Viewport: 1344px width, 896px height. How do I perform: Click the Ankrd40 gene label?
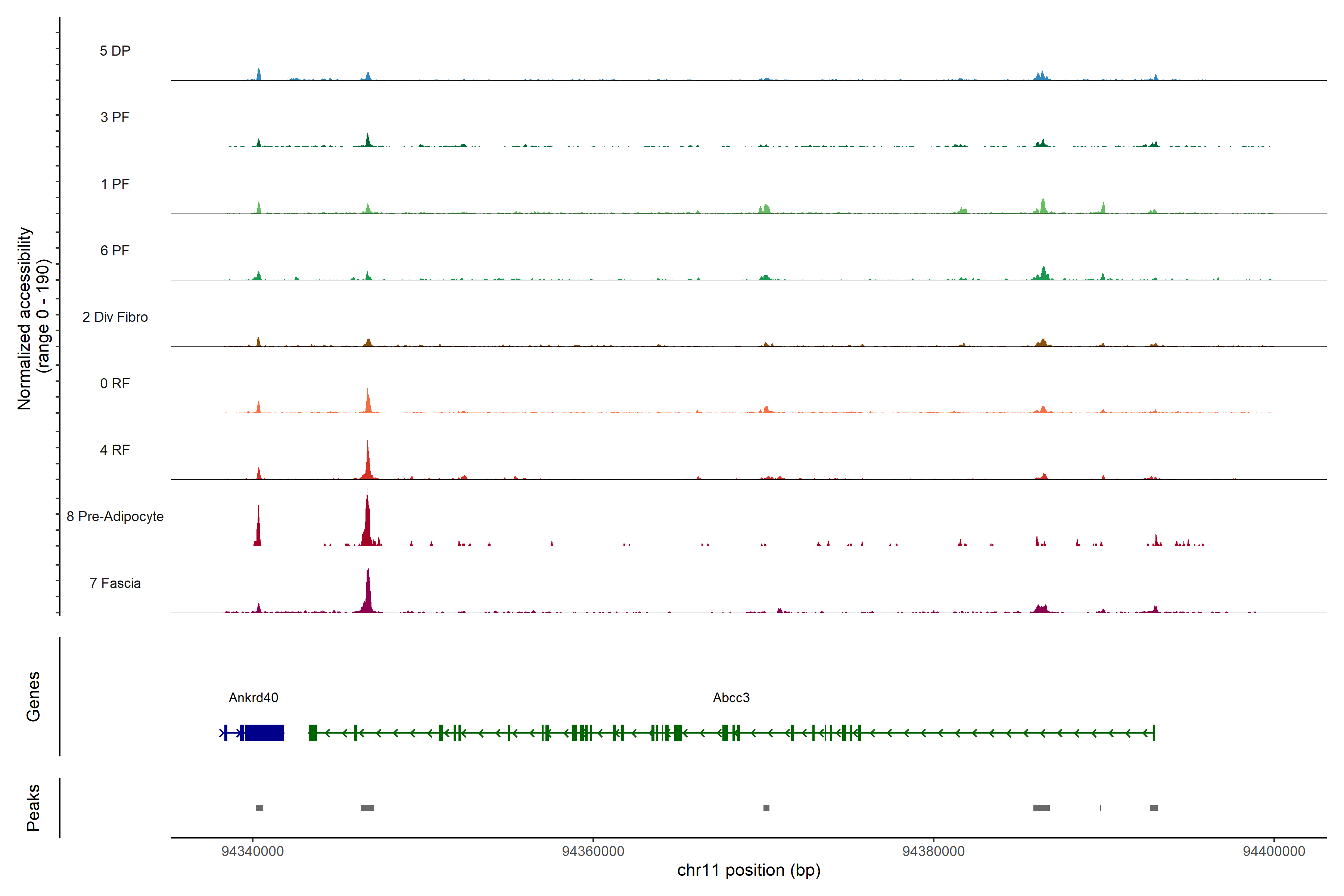253,698
